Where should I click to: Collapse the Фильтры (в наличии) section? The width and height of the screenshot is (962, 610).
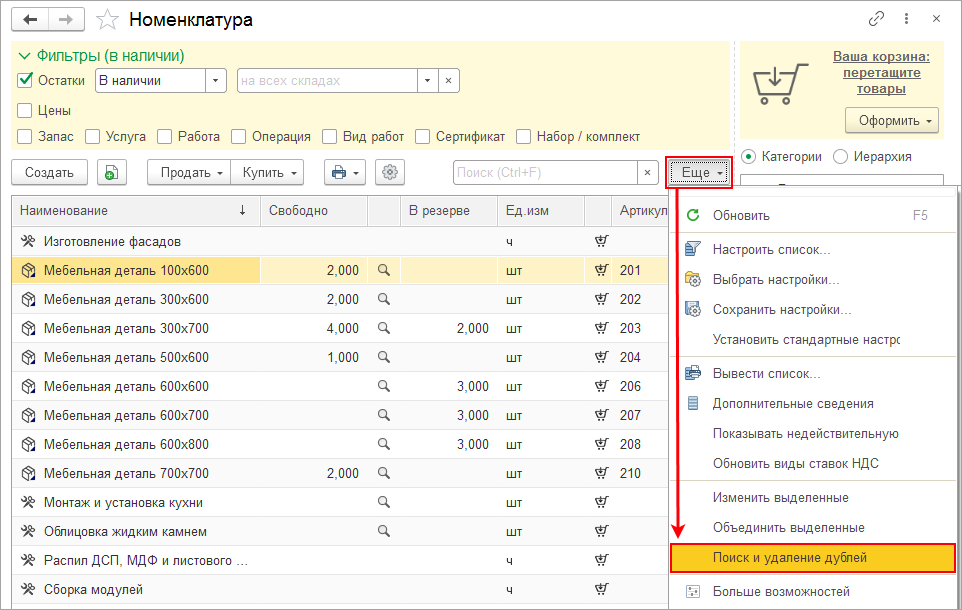25,56
